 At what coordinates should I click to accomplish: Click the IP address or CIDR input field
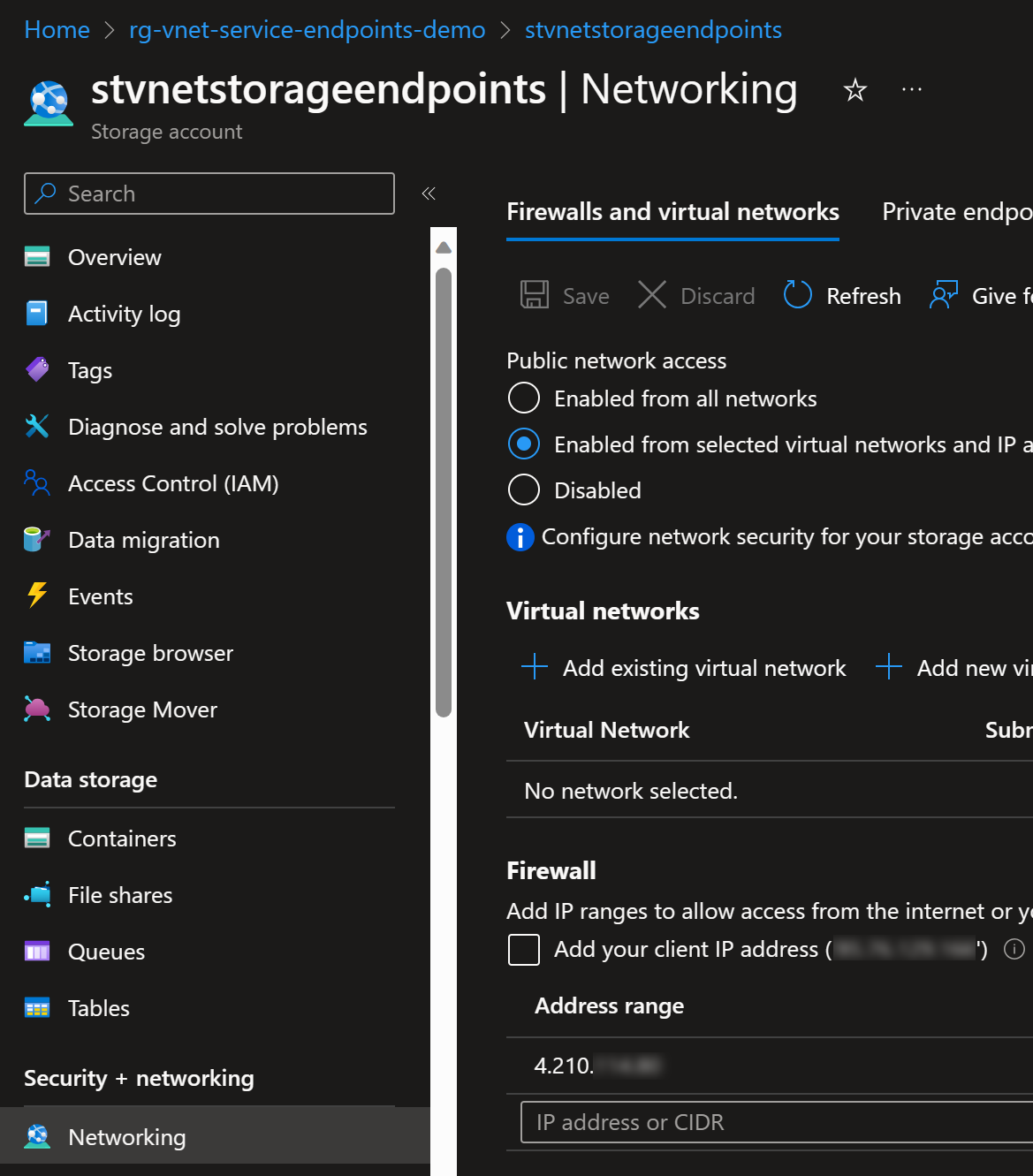[777, 1122]
